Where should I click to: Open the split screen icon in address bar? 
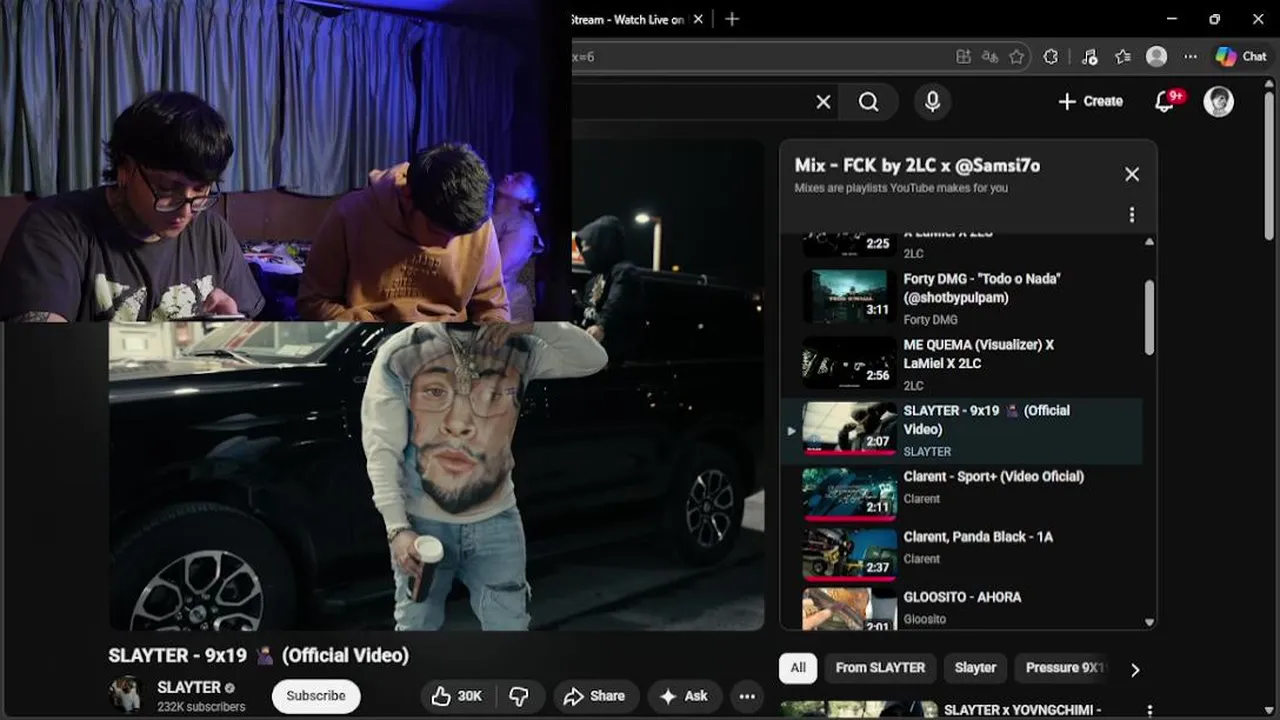click(963, 57)
